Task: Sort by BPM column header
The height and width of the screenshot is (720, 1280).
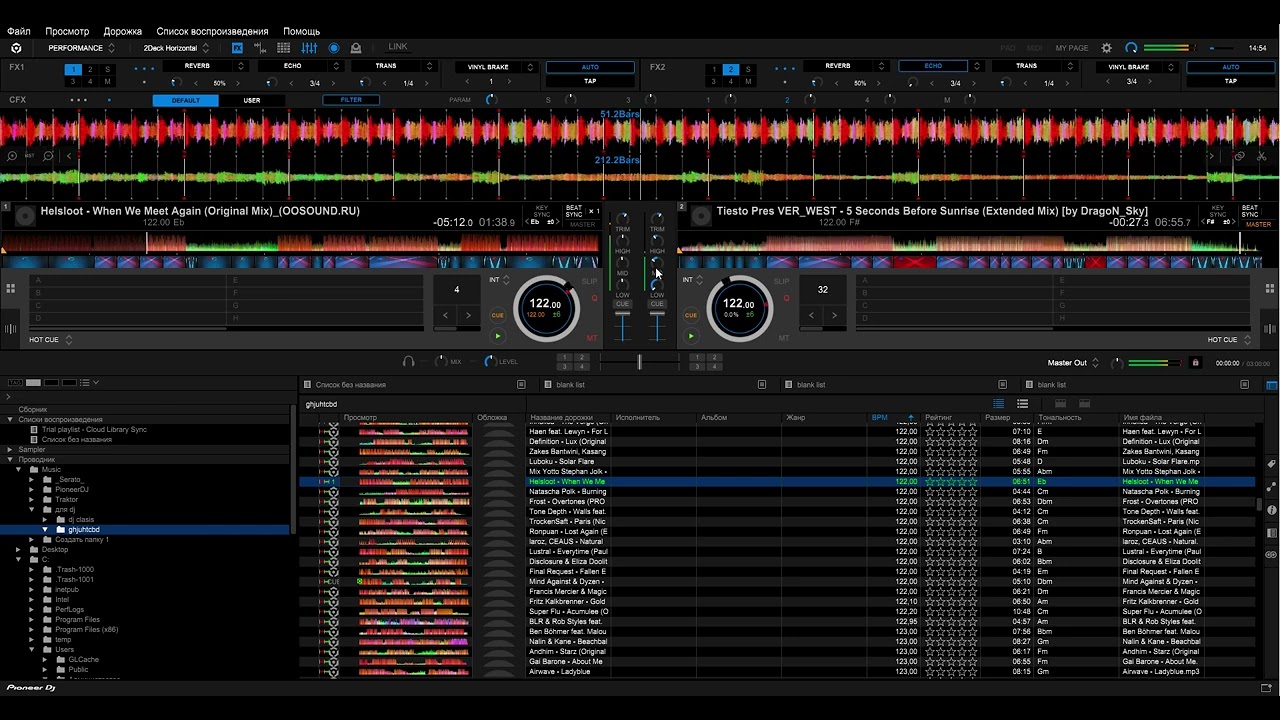Action: pyautogui.click(x=893, y=417)
